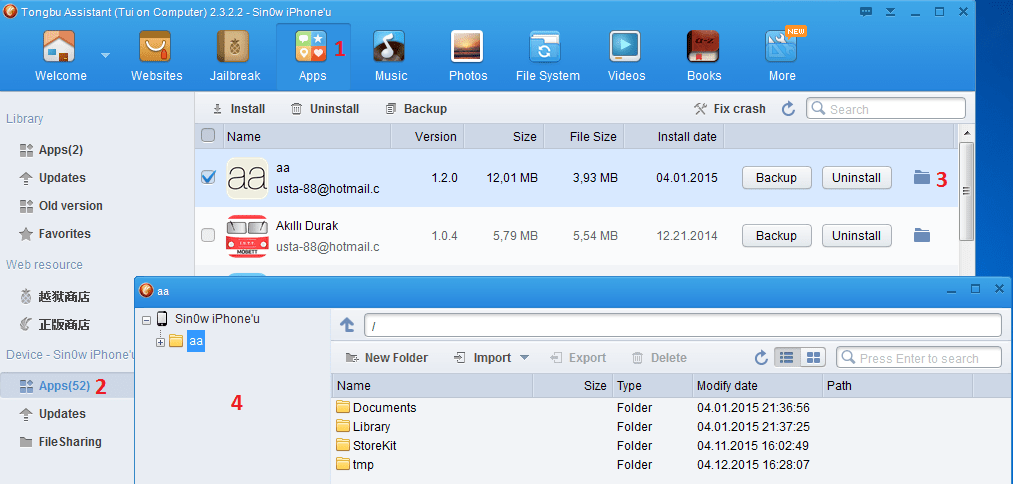
Task: Open the folder icon for aa app
Action: 922,177
